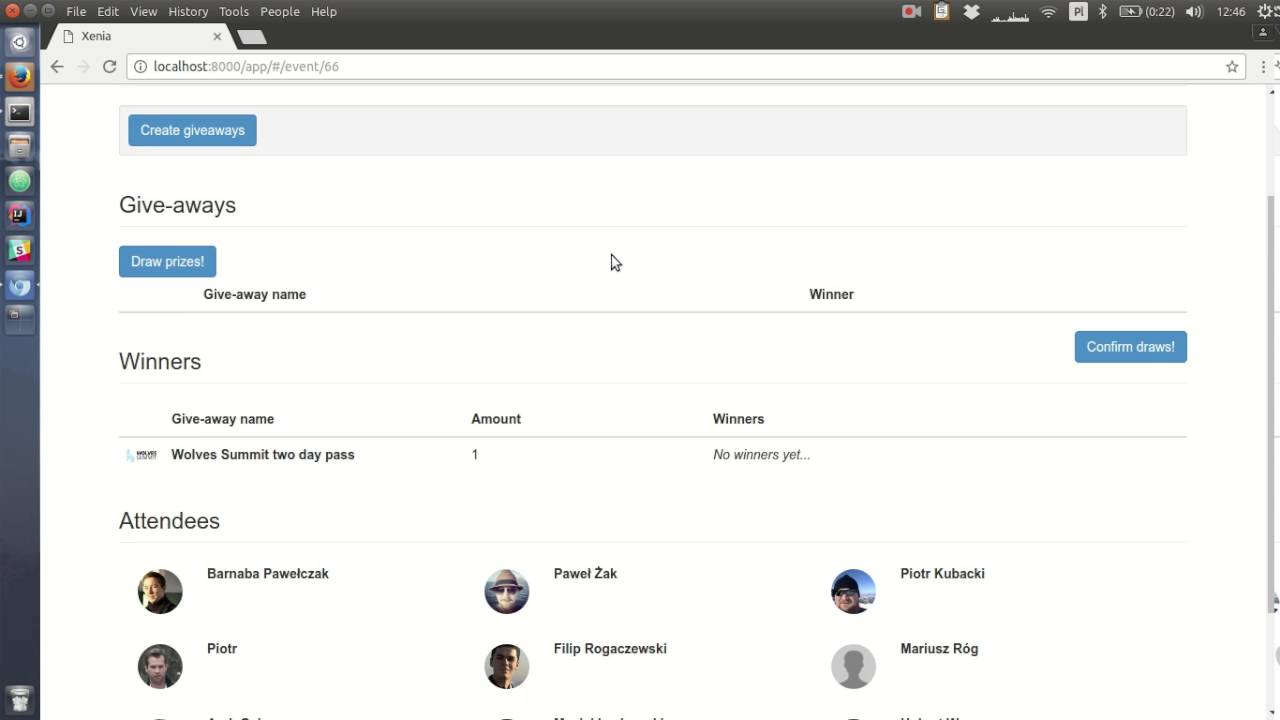
Task: Open the Help menu
Action: coord(324,12)
